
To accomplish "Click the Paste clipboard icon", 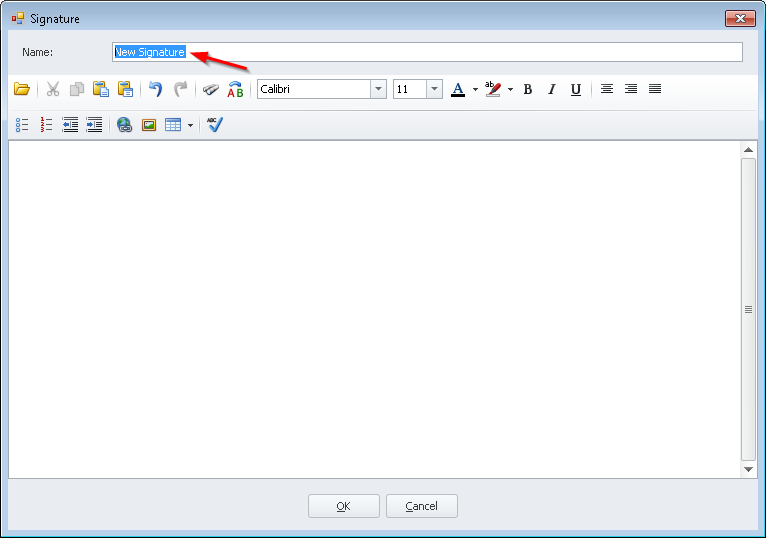I will pos(101,89).
